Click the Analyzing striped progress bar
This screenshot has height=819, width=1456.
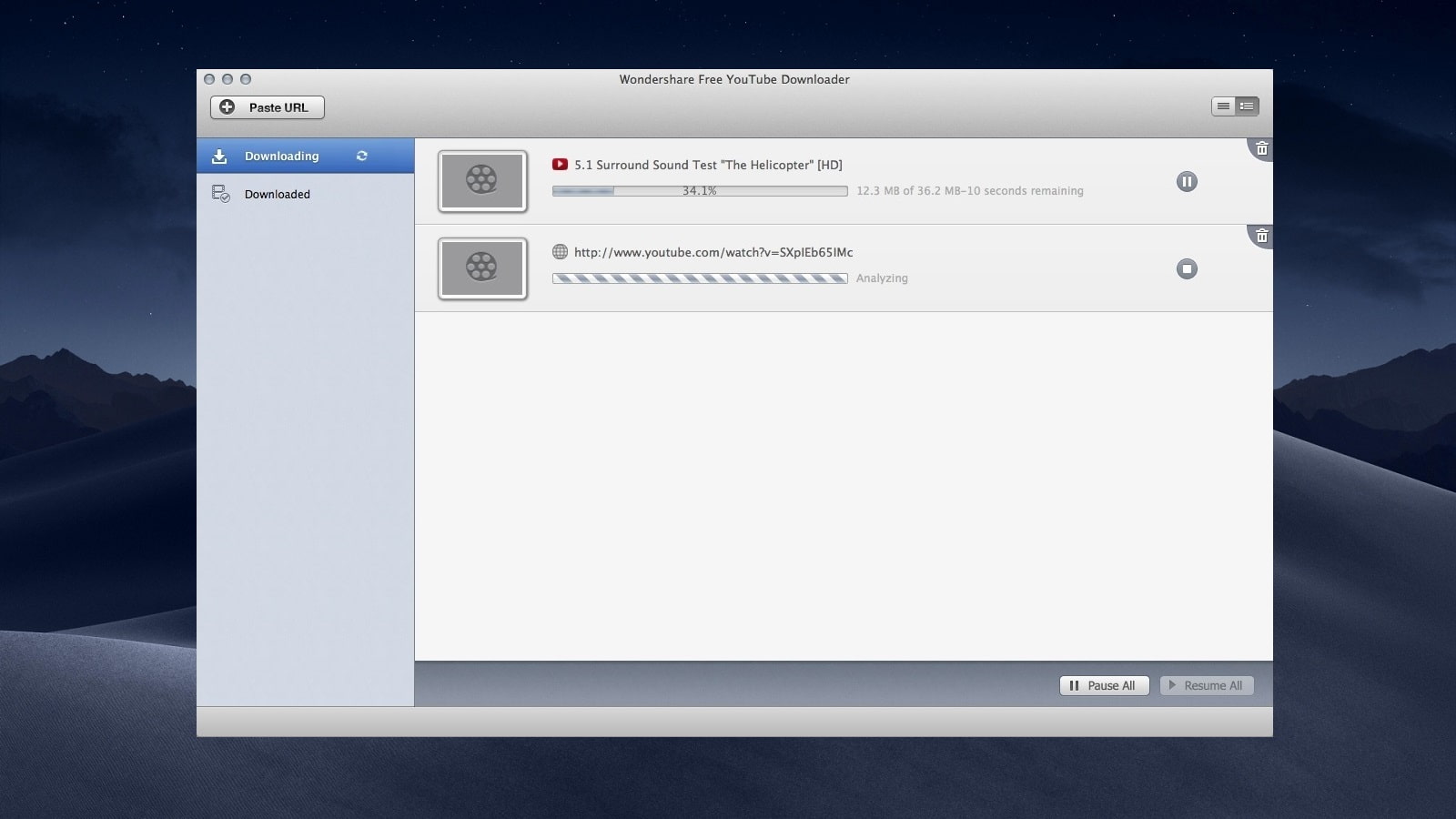point(700,278)
